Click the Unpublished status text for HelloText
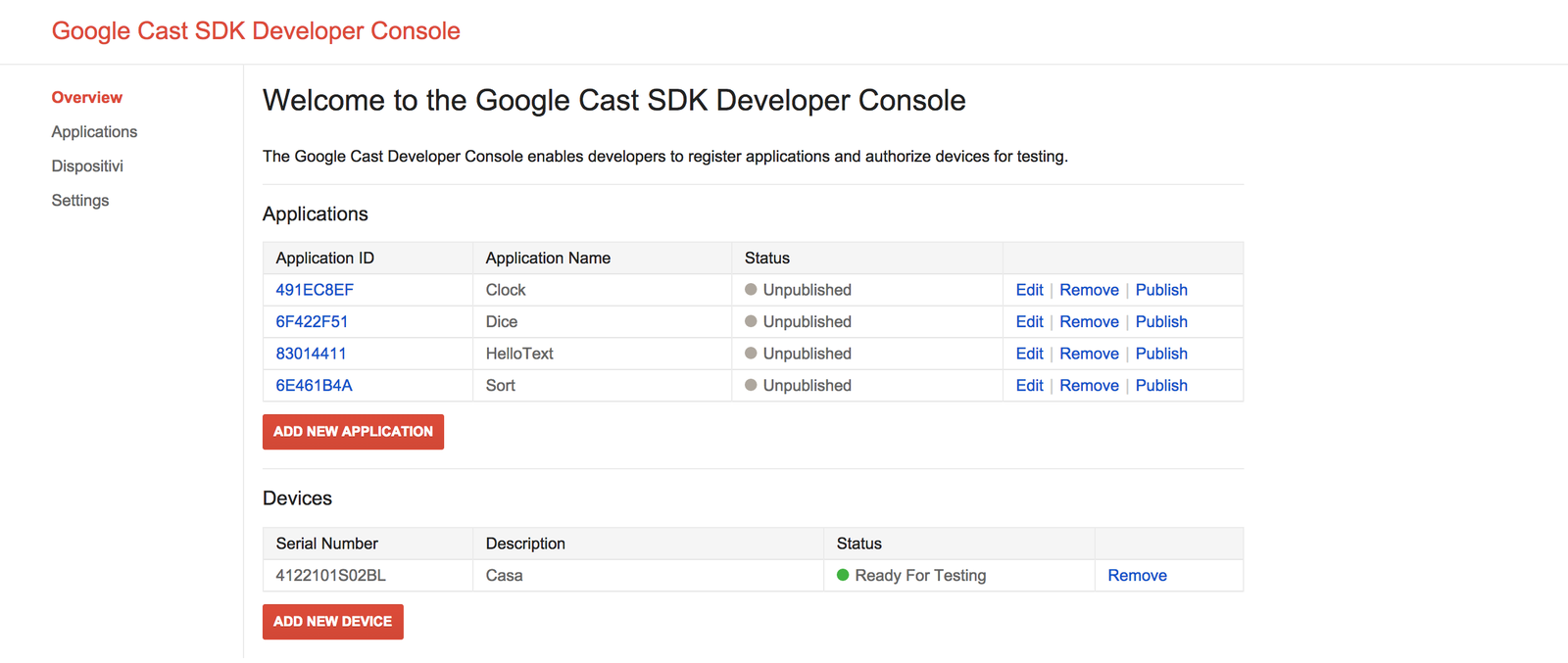This screenshot has height=663, width=1568. pos(808,354)
